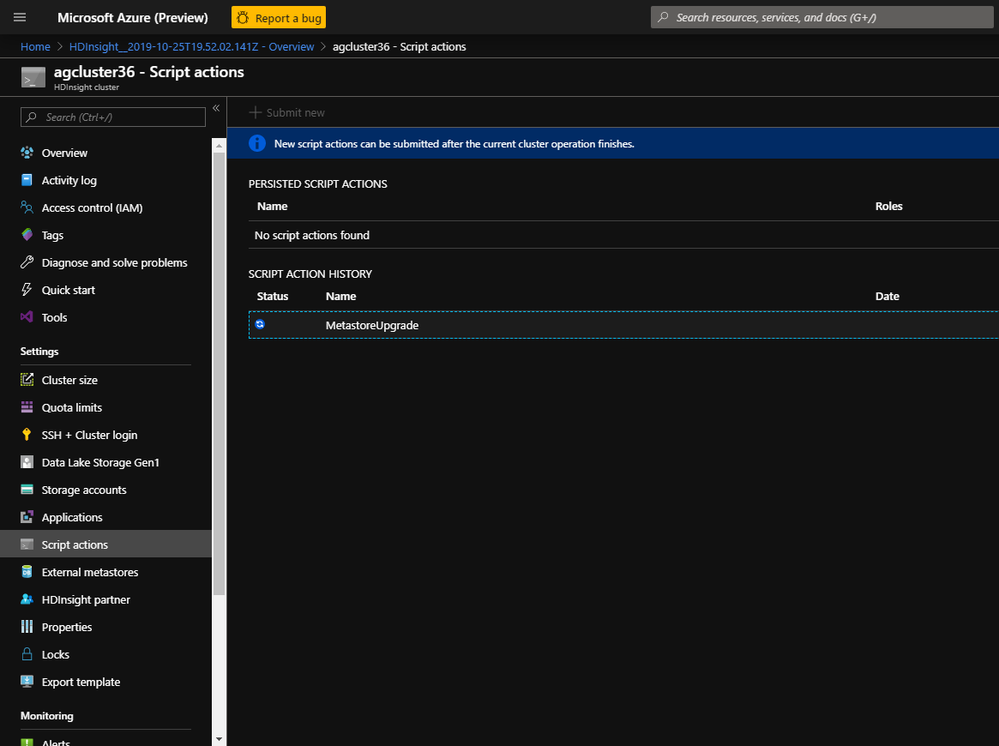Click the sidebar scrollbar up arrow
This screenshot has height=746, width=999.
[219, 146]
